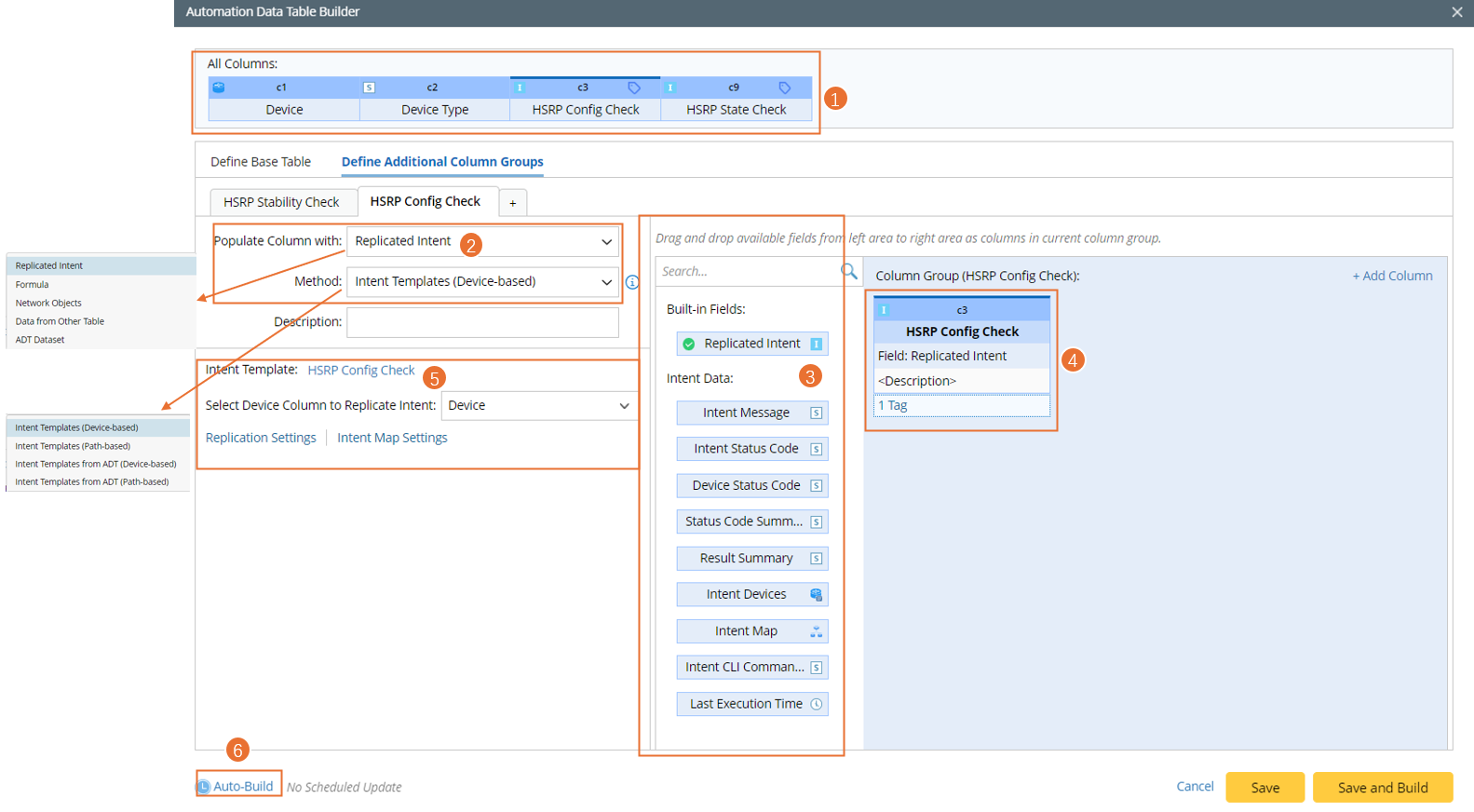Expand the Method dropdown
Viewport: 1474px width, 812px height.
tap(482, 282)
